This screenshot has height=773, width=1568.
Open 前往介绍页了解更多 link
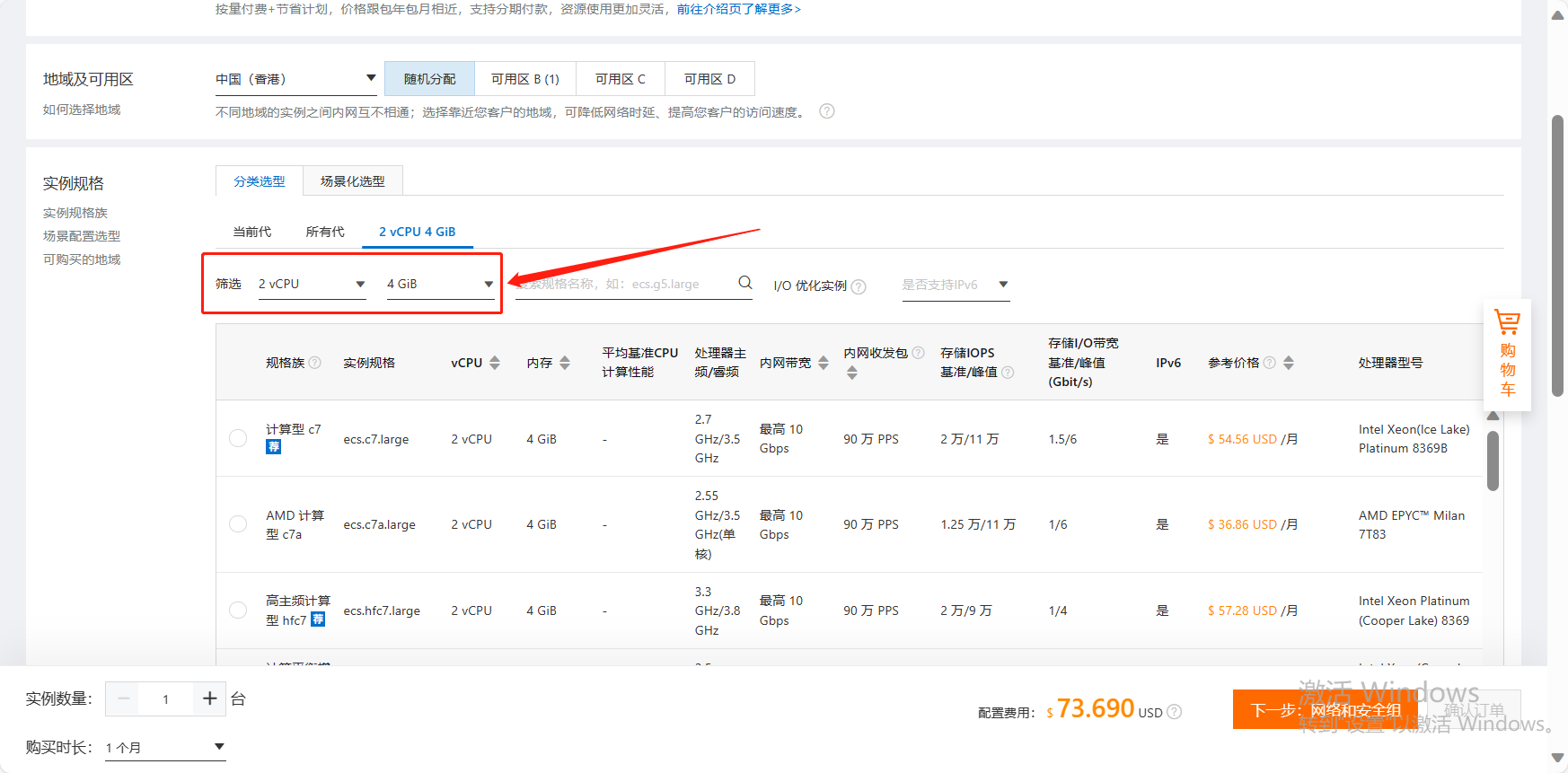(x=739, y=9)
